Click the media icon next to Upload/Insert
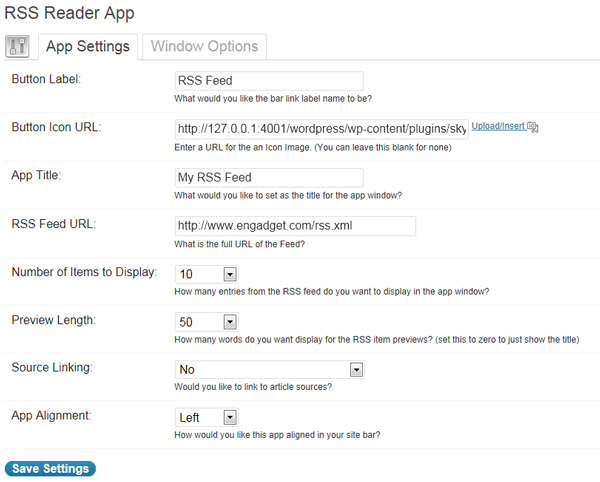This screenshot has width=600, height=482. 533,127
